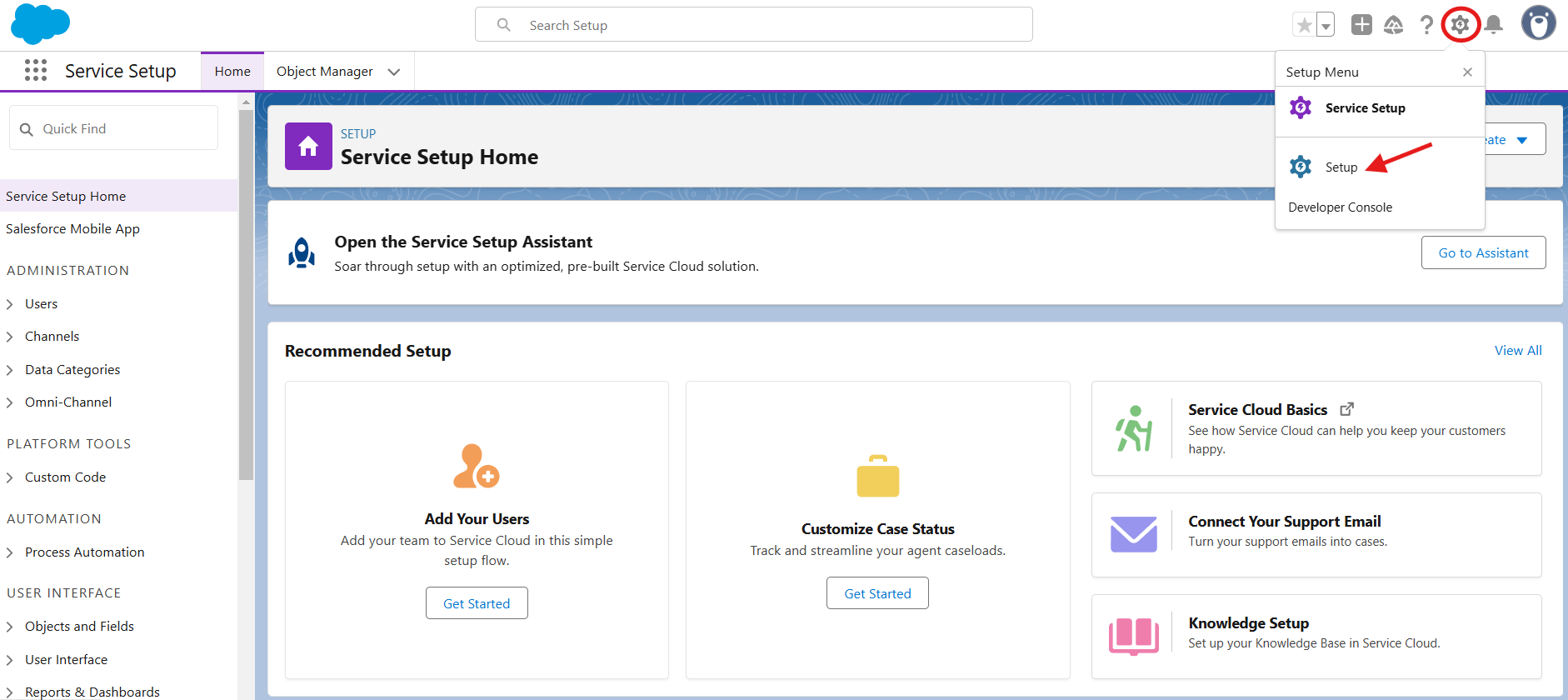Click the Quick Find search box

click(113, 128)
